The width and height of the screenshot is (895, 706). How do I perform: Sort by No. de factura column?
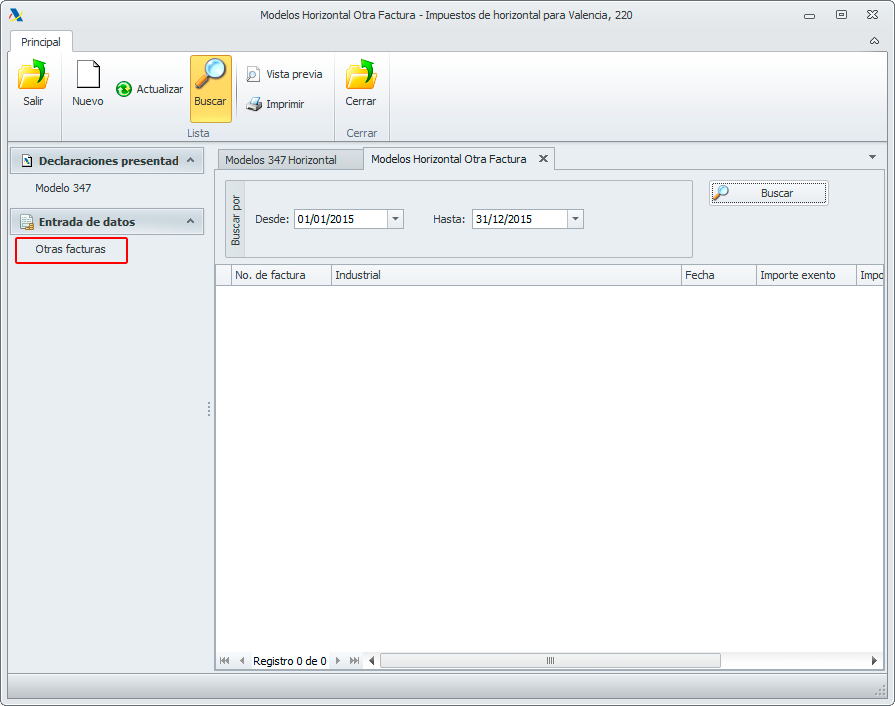(x=281, y=275)
